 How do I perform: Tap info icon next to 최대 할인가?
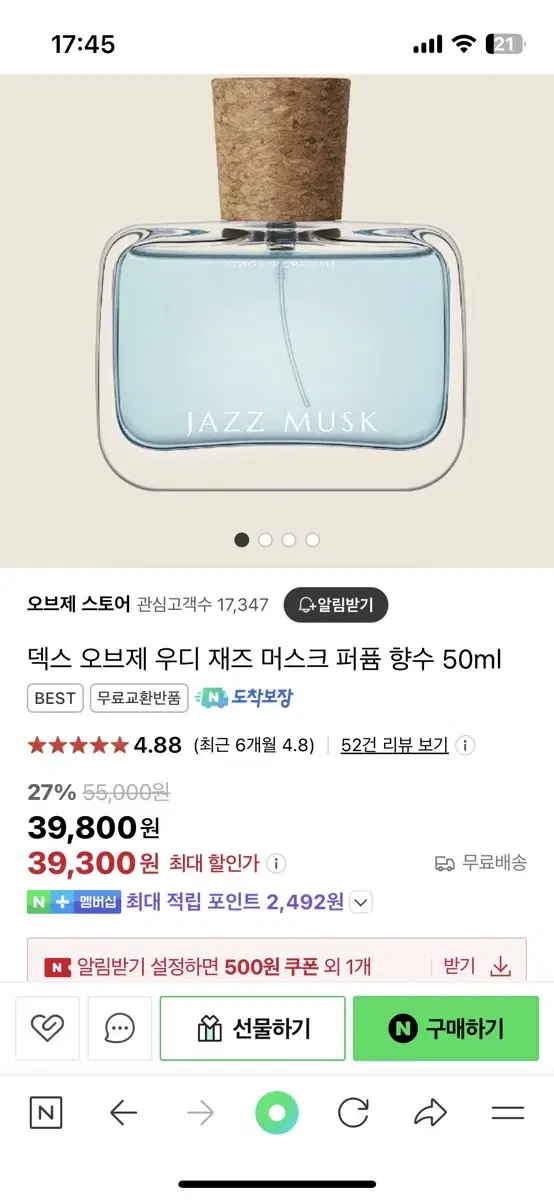pyautogui.click(x=277, y=862)
